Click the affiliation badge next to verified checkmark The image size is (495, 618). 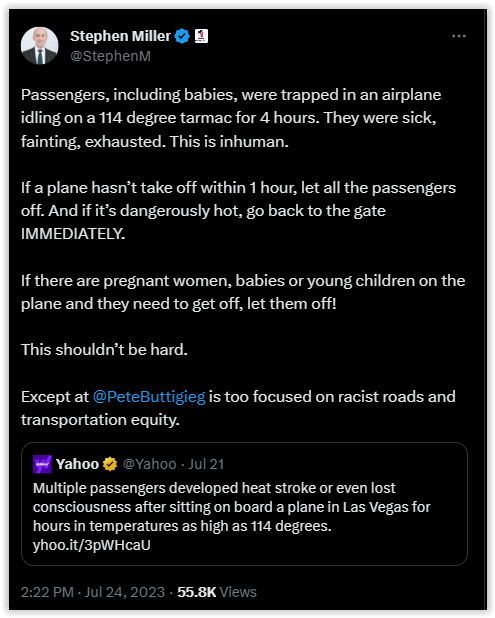(x=201, y=36)
